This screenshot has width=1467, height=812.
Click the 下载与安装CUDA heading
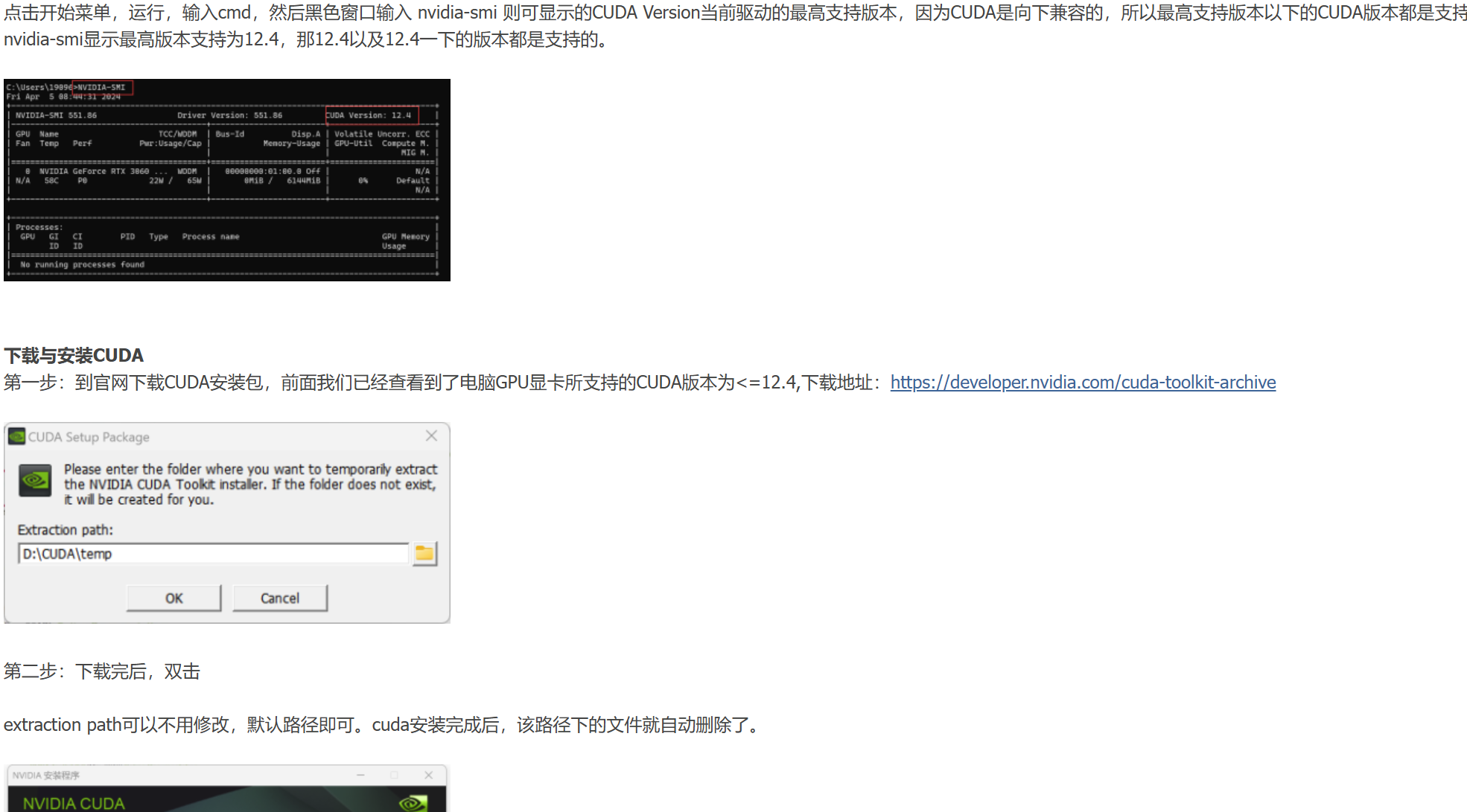pyautogui.click(x=74, y=355)
